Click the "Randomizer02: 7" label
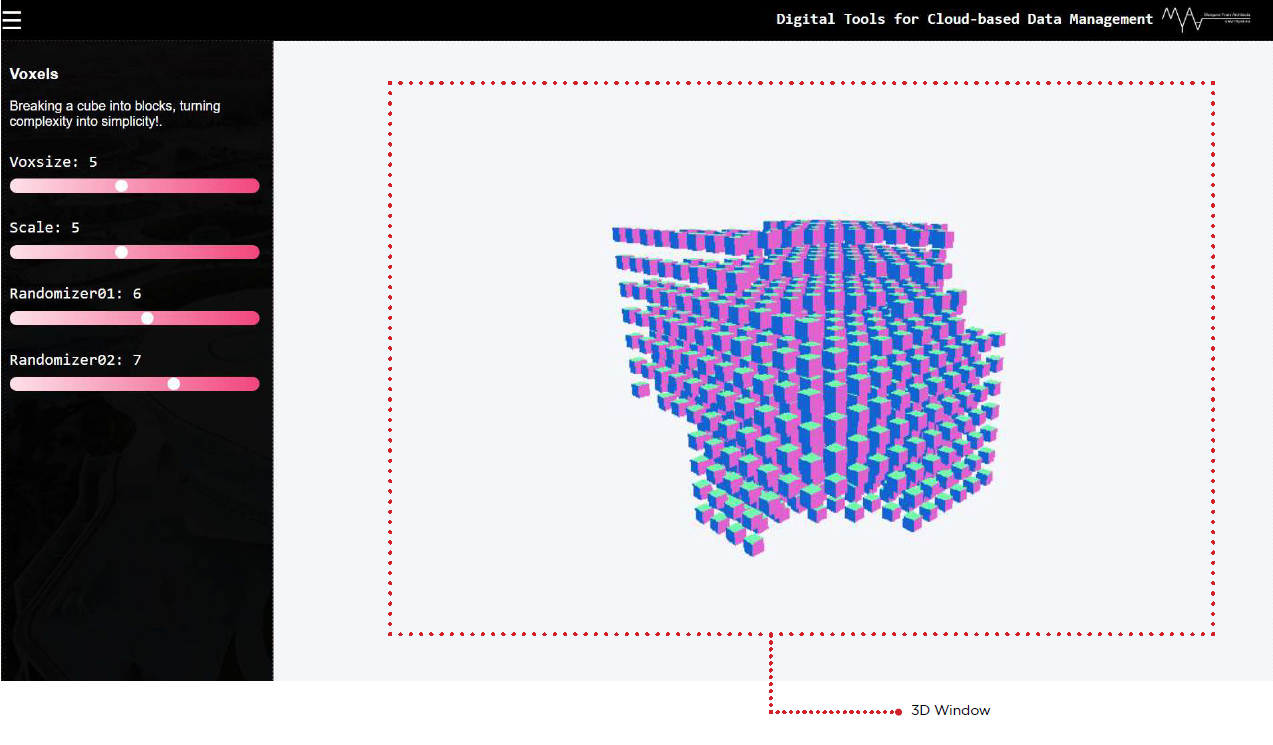This screenshot has width=1273, height=745. [x=75, y=360]
